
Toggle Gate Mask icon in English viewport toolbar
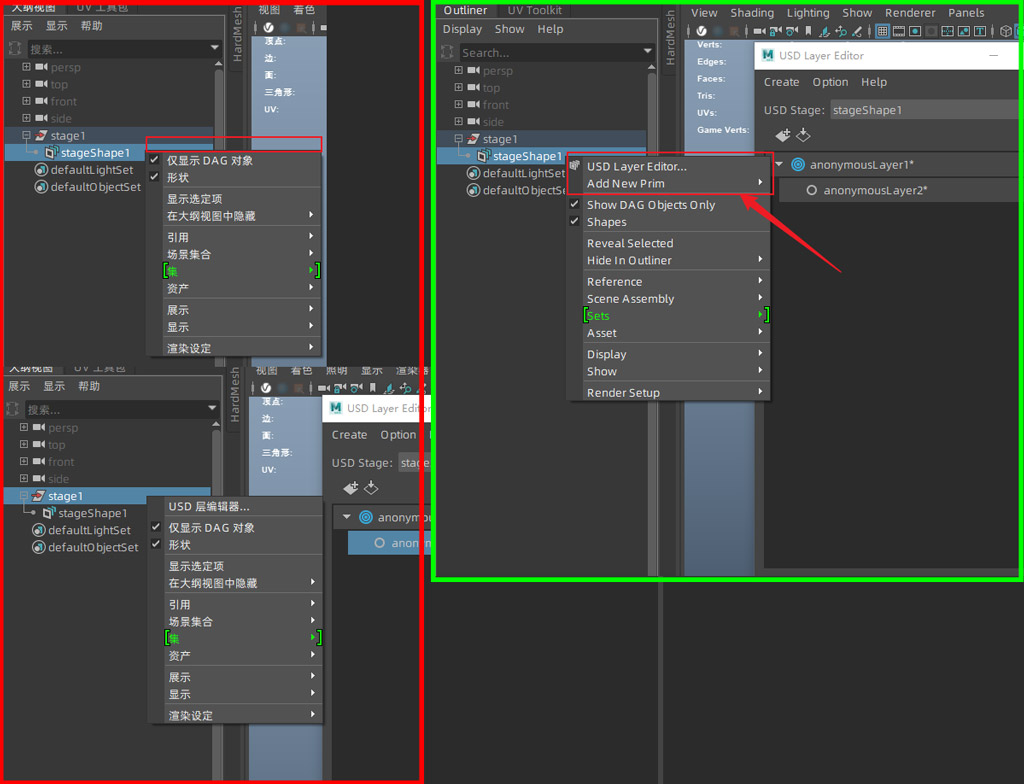[931, 31]
